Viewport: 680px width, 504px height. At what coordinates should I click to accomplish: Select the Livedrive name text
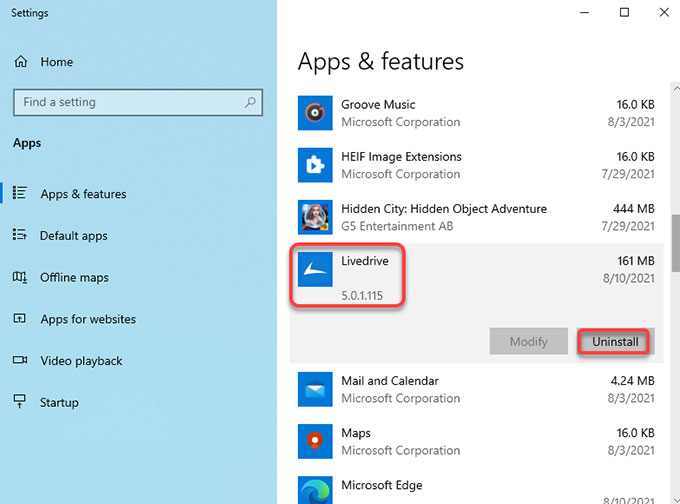point(365,261)
